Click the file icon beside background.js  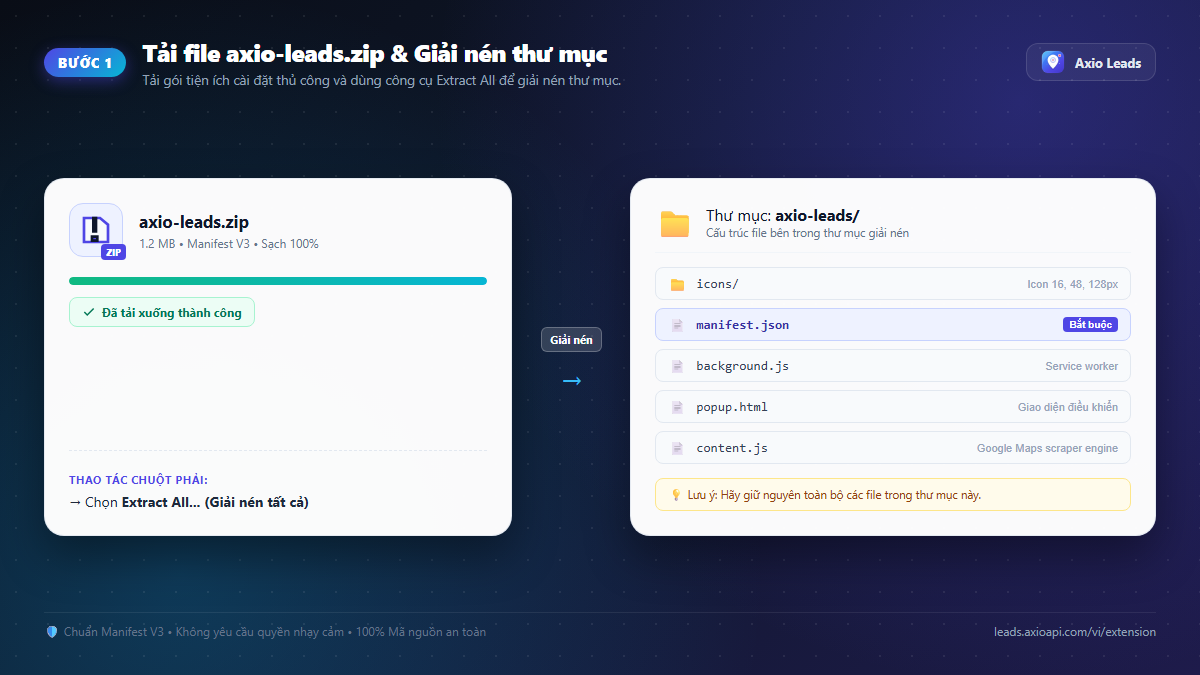tap(677, 366)
